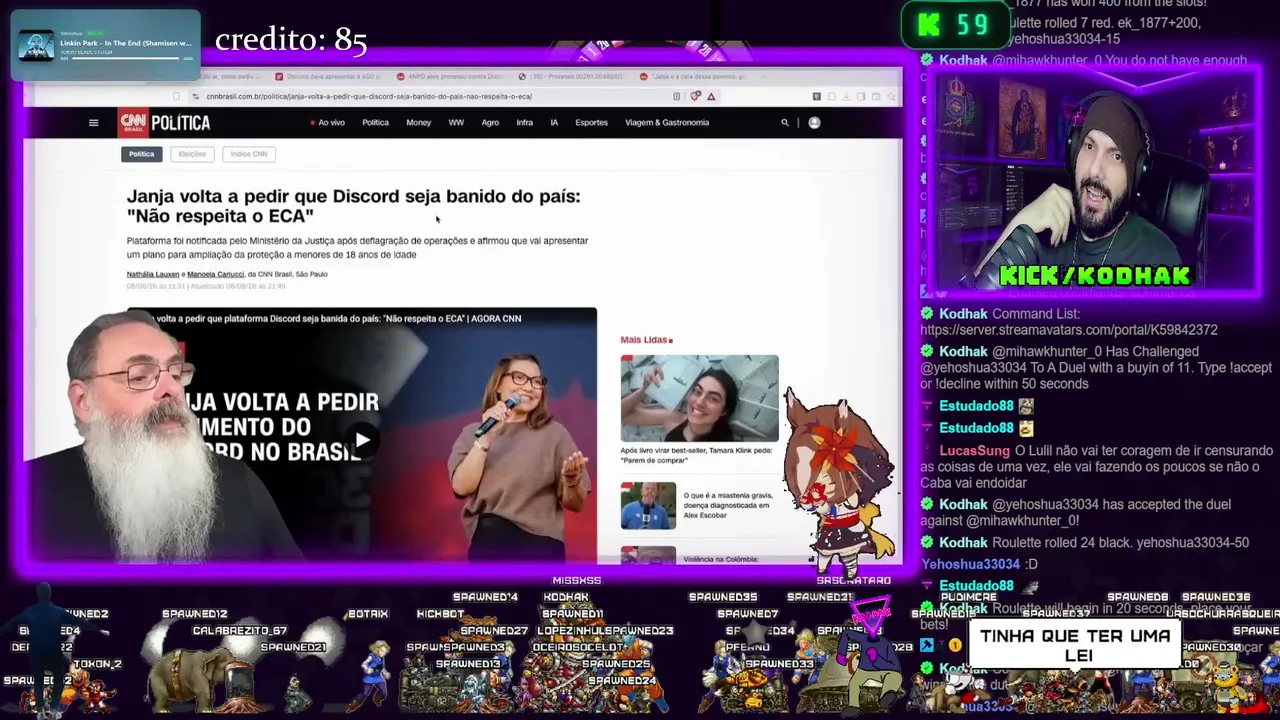Switch to the Índice CNN pill tab

click(x=249, y=154)
